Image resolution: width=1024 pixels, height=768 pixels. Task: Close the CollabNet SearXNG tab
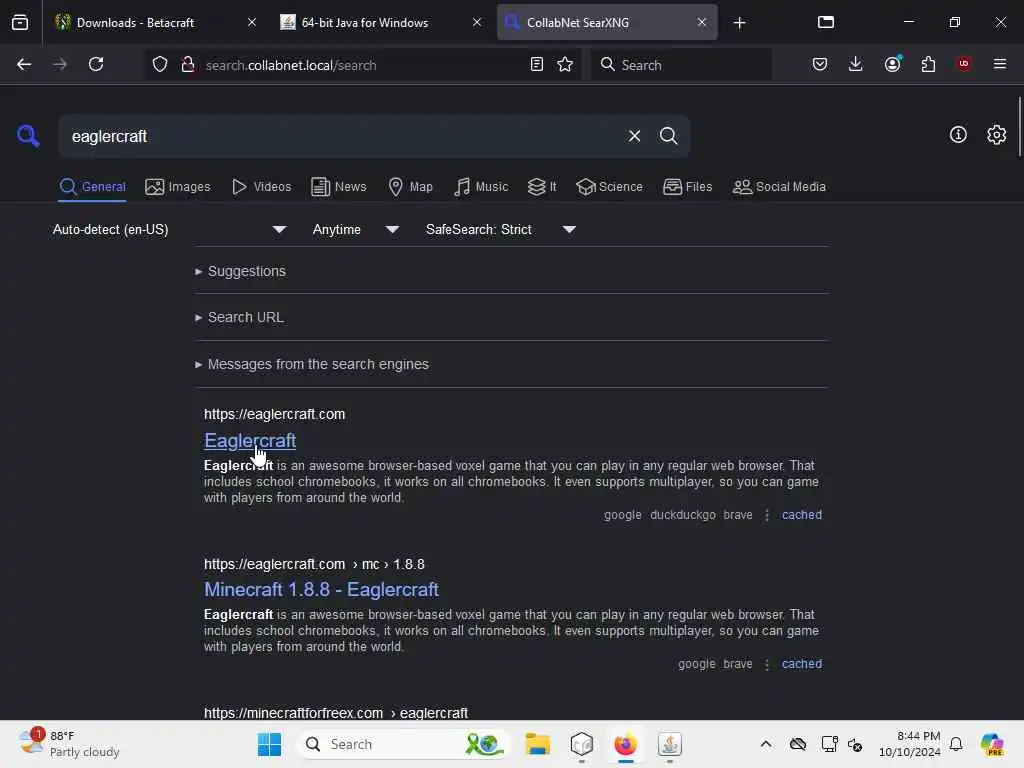702,22
